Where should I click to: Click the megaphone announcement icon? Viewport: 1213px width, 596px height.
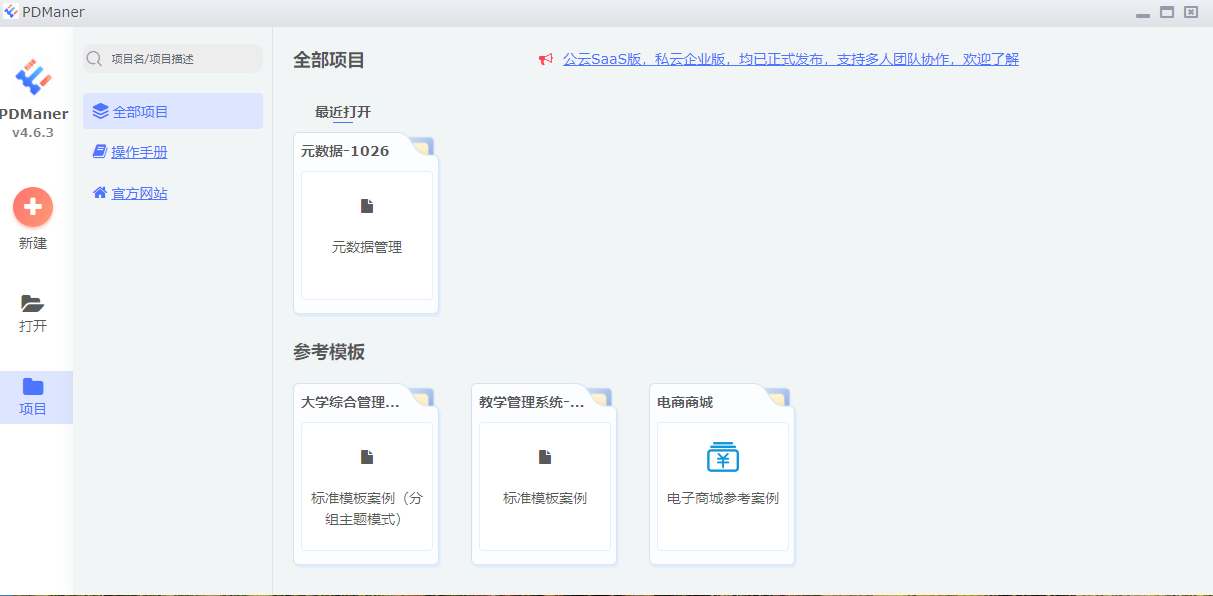[x=545, y=59]
